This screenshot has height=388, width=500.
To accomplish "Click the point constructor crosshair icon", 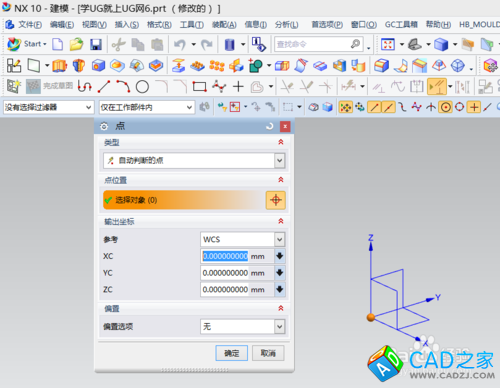I will pos(276,200).
